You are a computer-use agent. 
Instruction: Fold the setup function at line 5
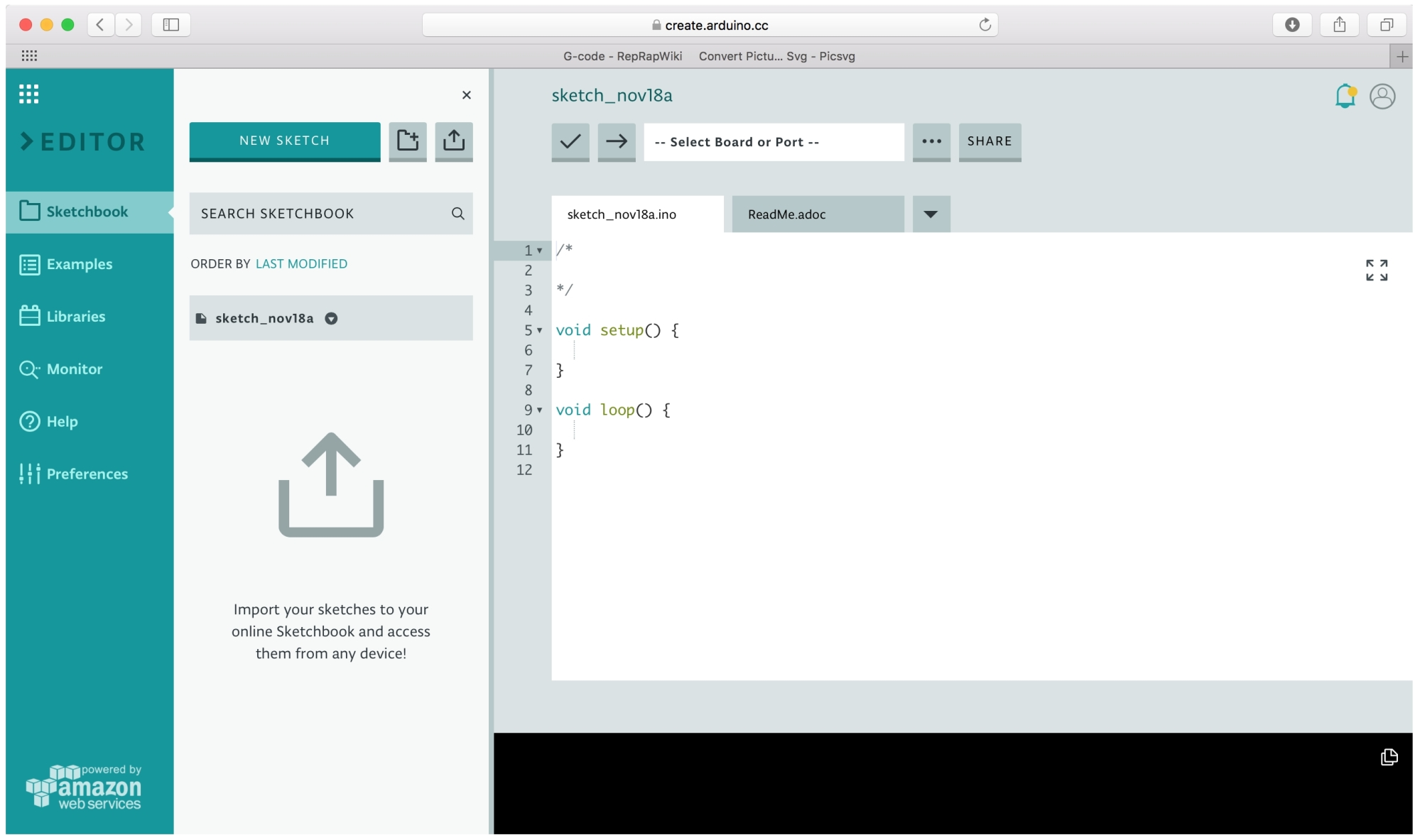pos(540,330)
